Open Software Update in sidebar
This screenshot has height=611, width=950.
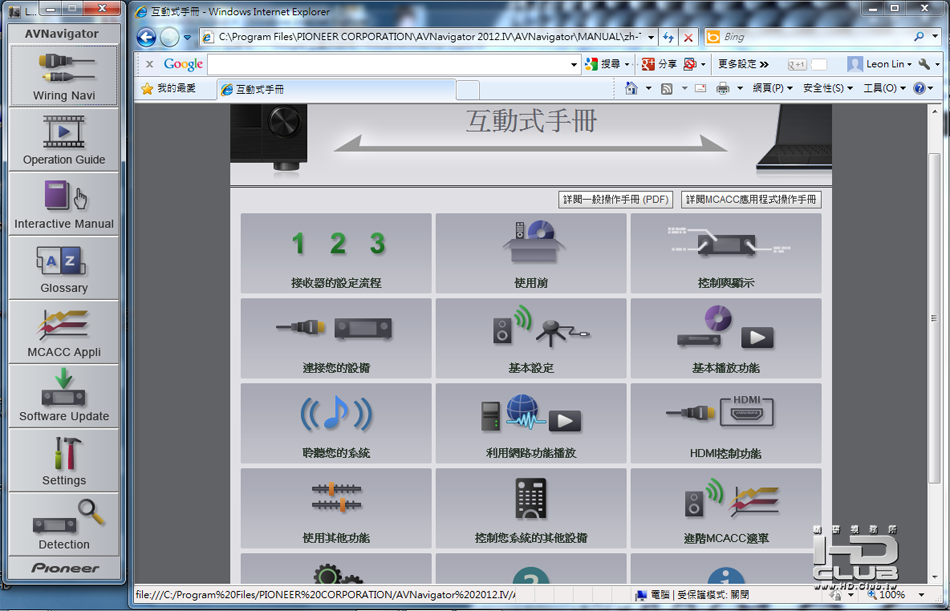point(64,396)
